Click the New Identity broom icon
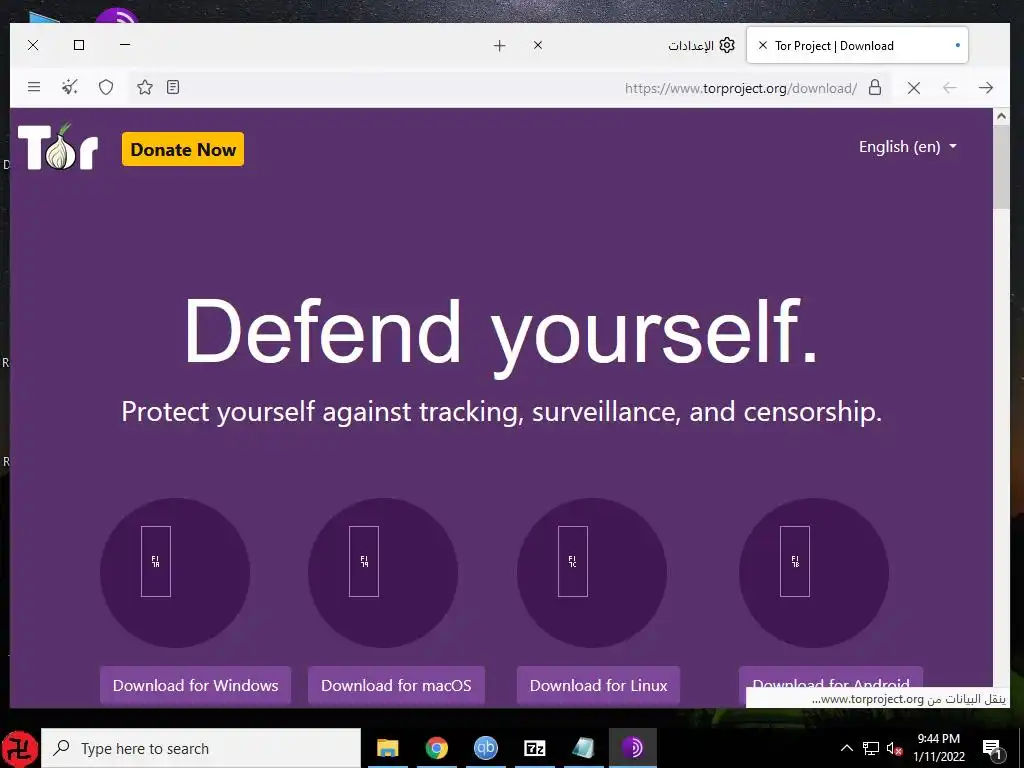The height and width of the screenshot is (768, 1024). tap(70, 87)
